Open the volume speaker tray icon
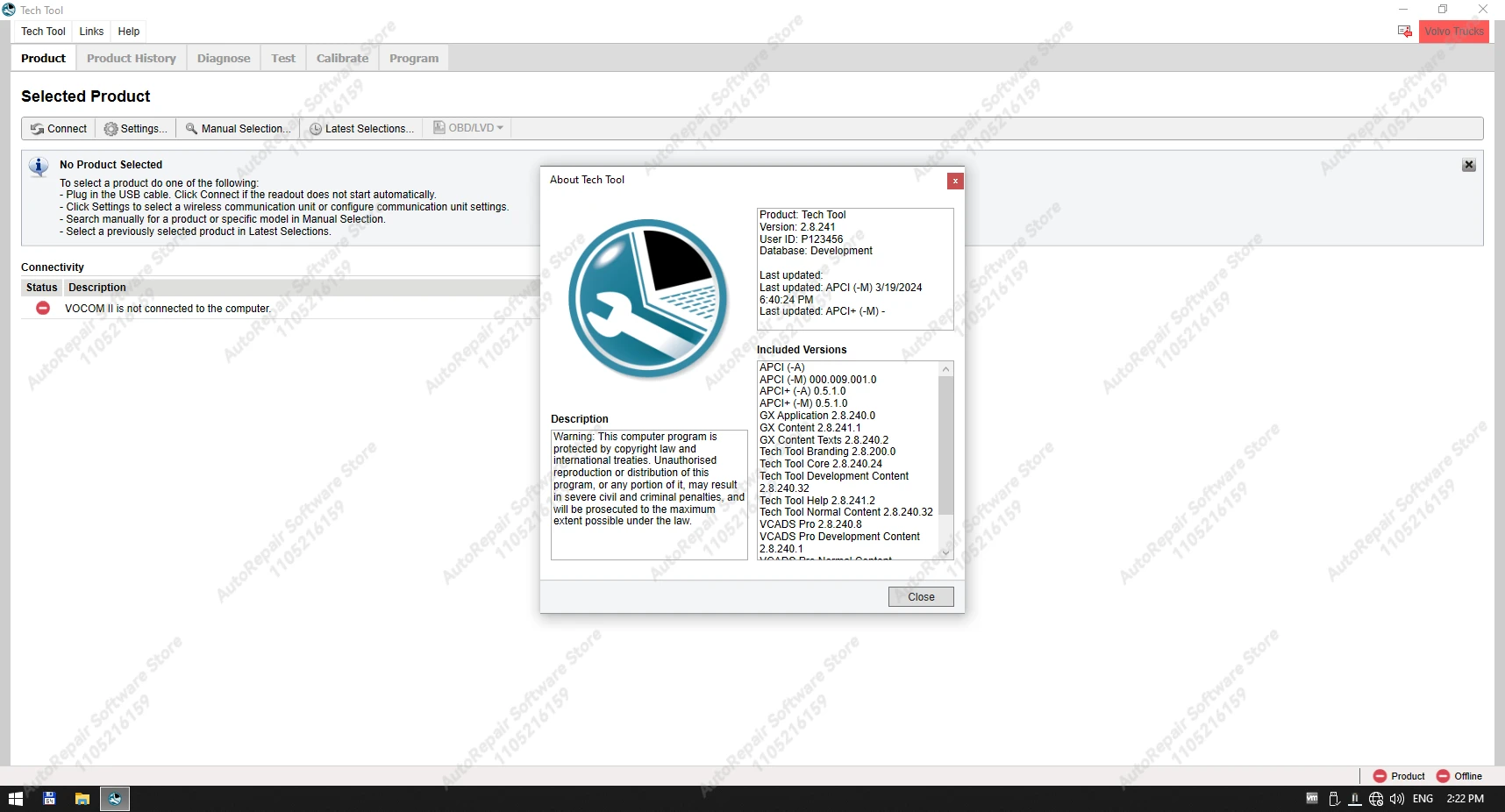The width and height of the screenshot is (1505, 812). tap(1397, 799)
